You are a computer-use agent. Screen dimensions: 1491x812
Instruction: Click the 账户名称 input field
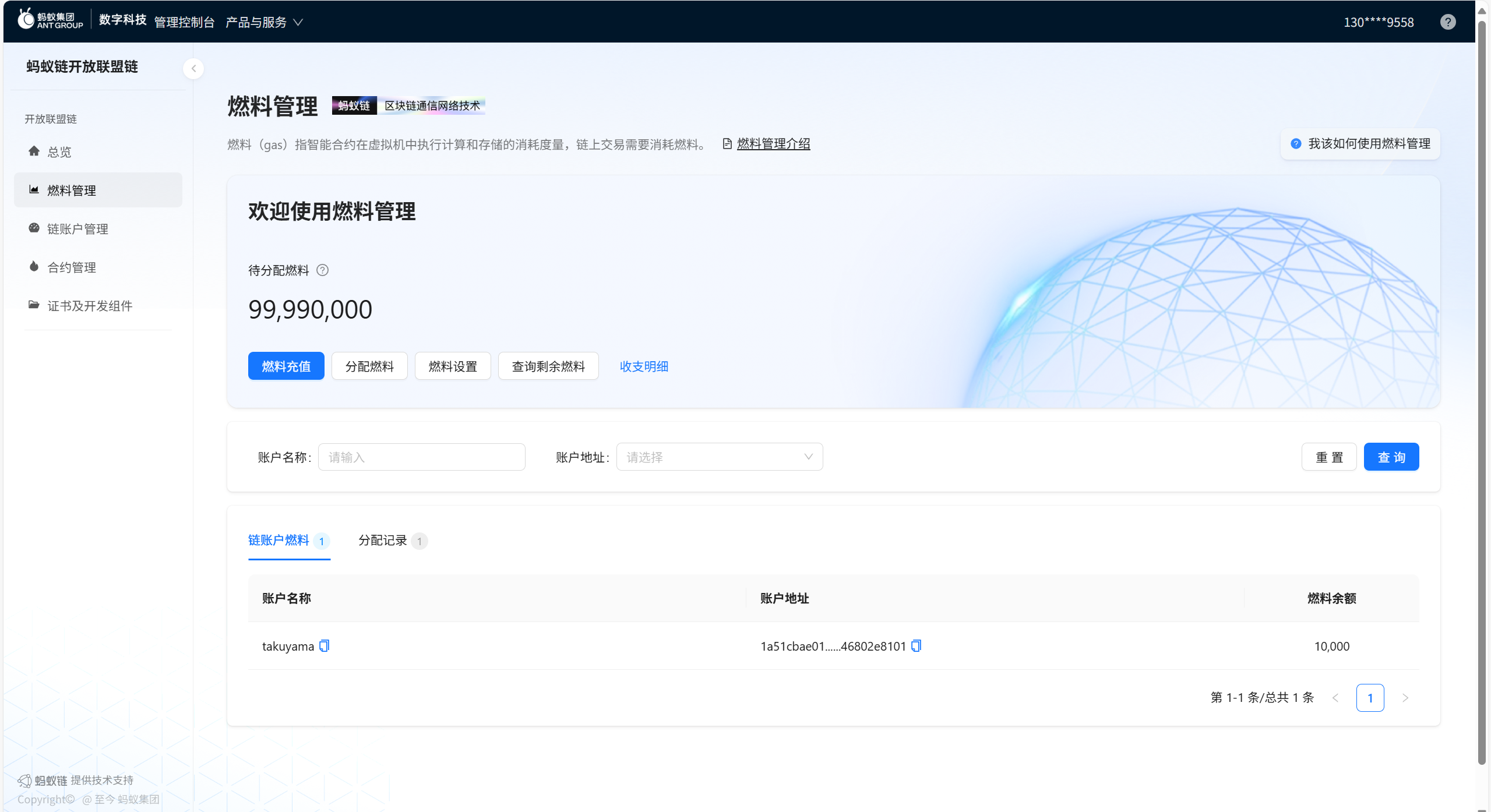[x=421, y=457]
